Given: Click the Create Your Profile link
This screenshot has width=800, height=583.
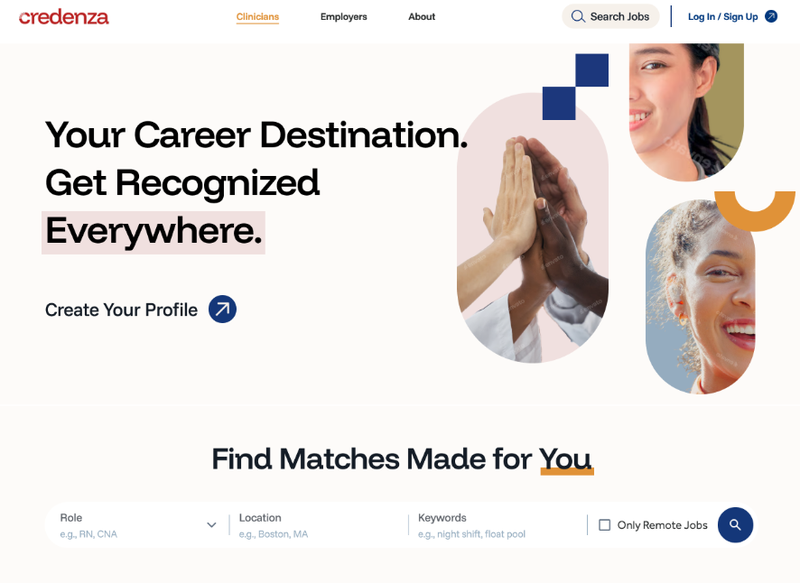Looking at the screenshot, I should [121, 310].
